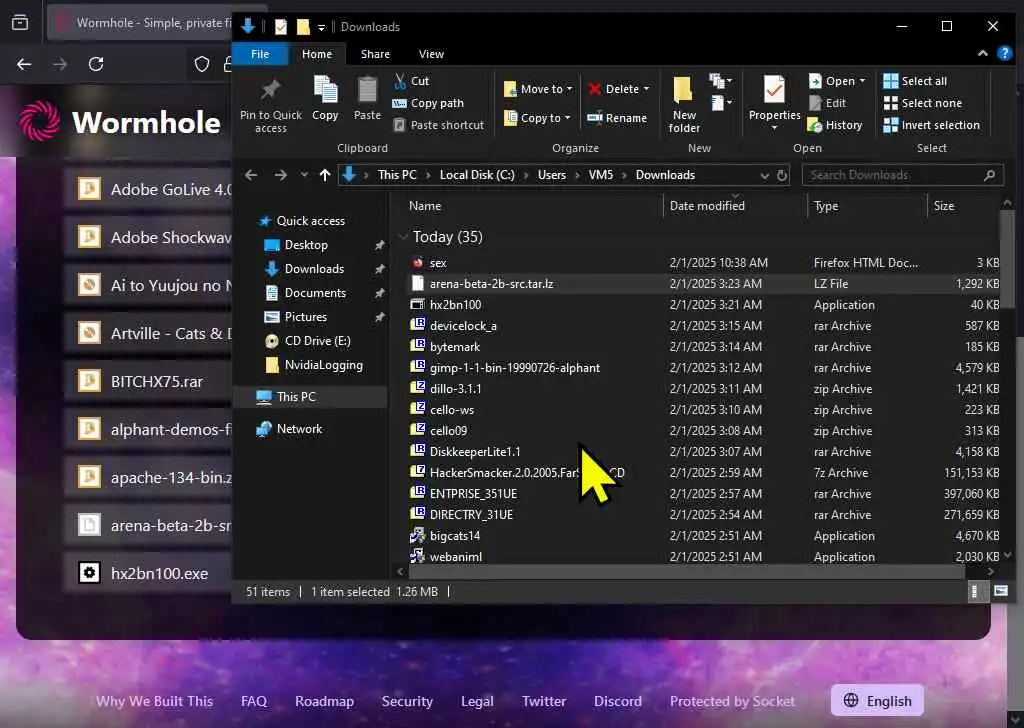This screenshot has height=728, width=1024.
Task: Open Explorer help question icon
Action: tap(1004, 54)
